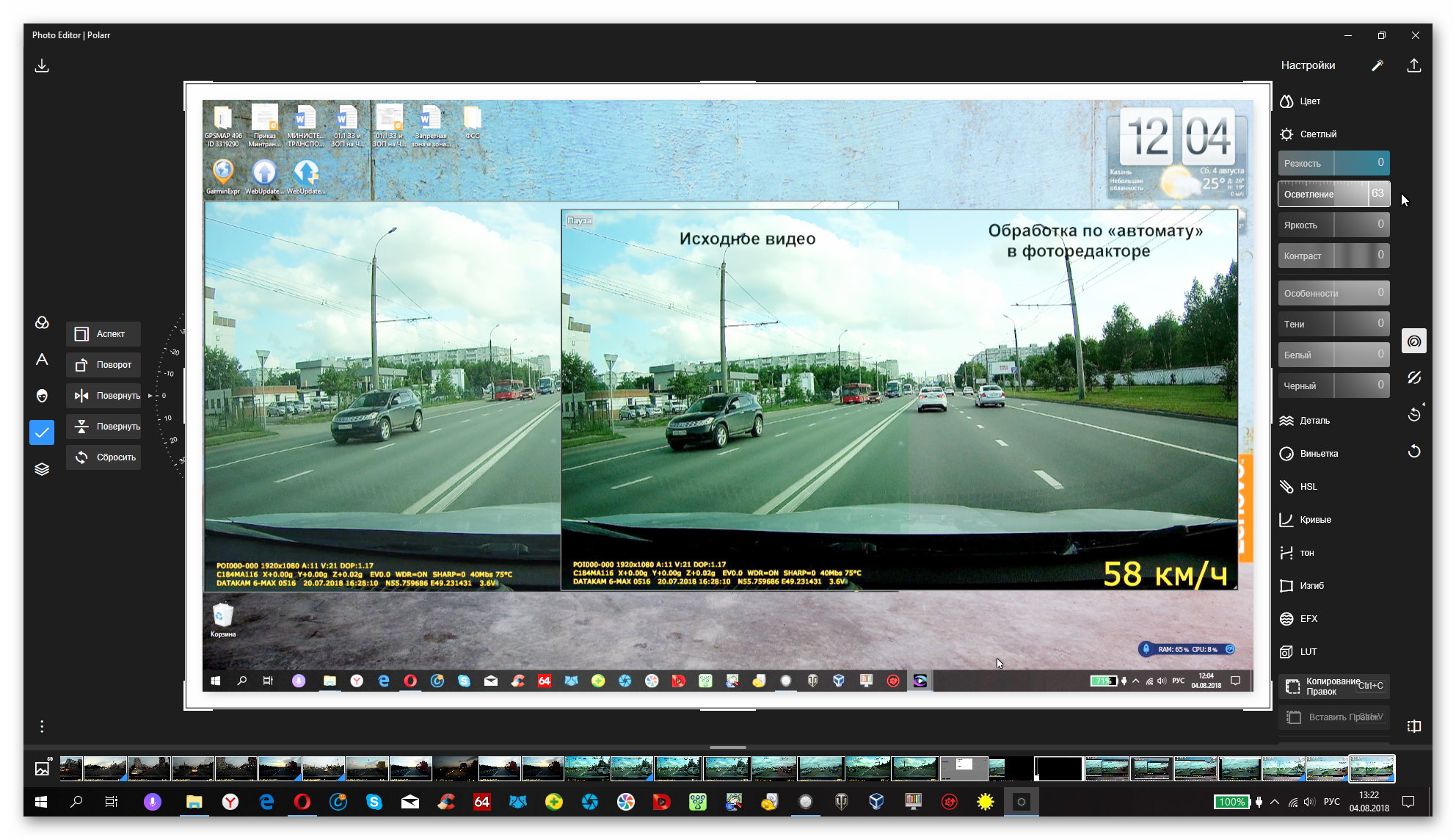1456x840 pixels.
Task: Toggle the photo filmstrip gallery icon
Action: (x=43, y=768)
